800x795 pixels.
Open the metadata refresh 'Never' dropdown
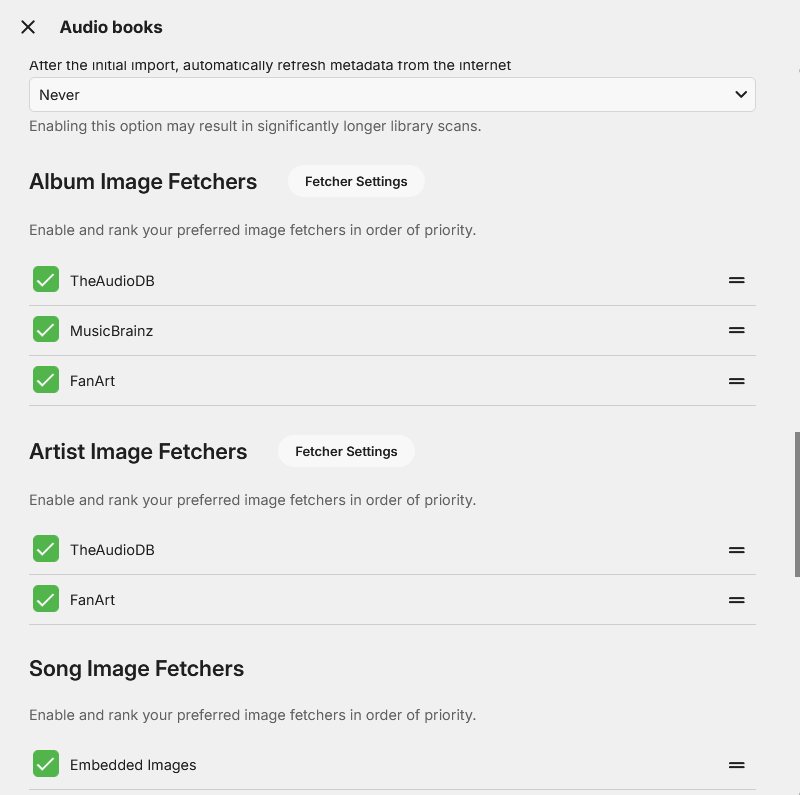392,95
